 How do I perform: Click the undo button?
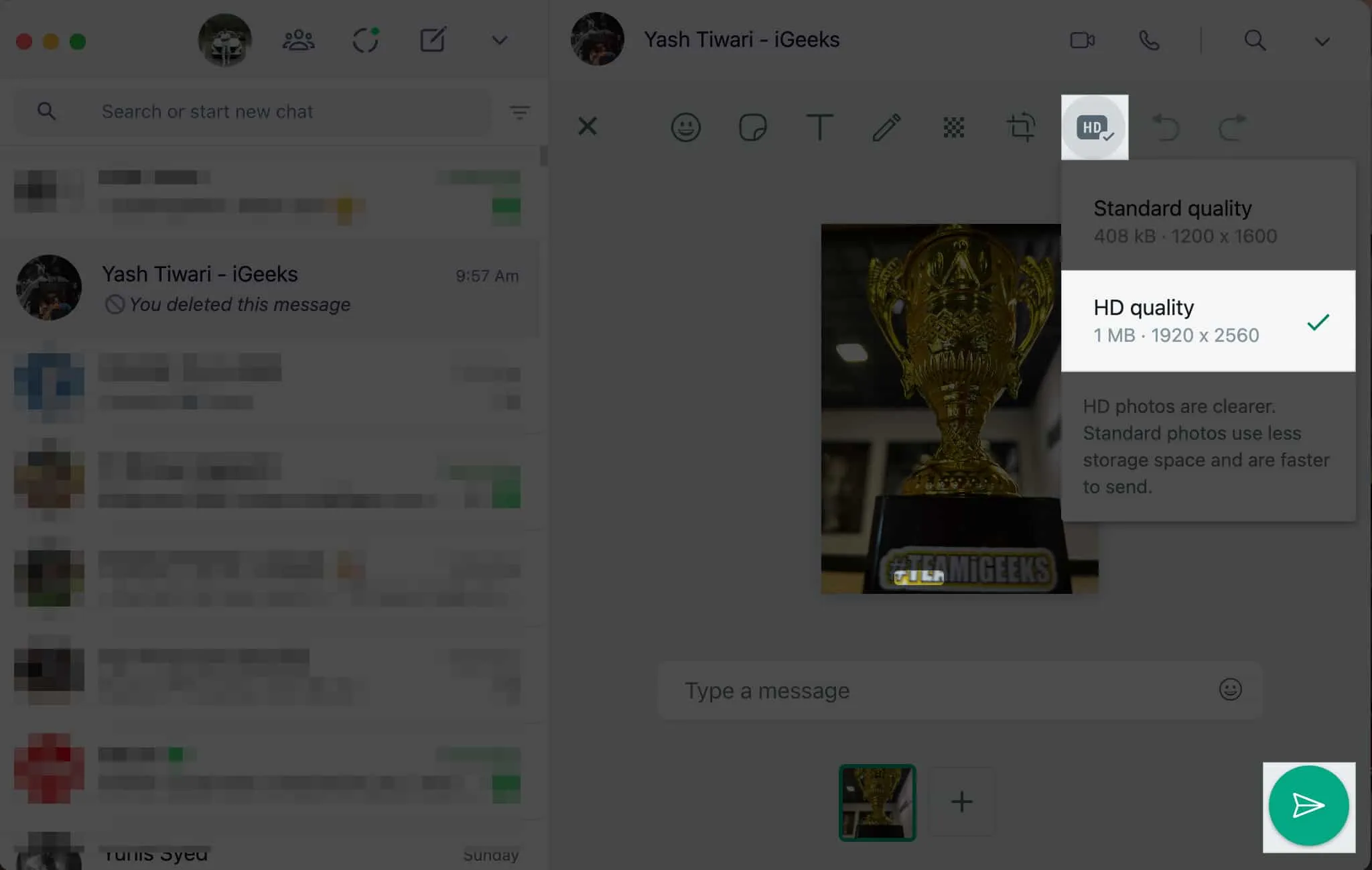click(x=1163, y=127)
